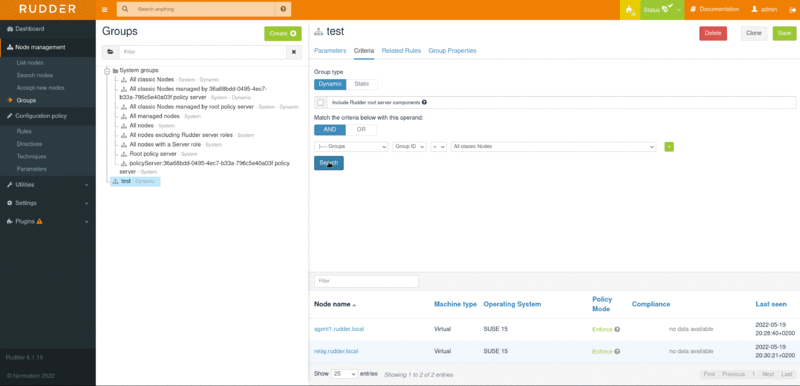This screenshot has width=800, height=386.
Task: Click the Plugins warning triangle icon
Action: pyautogui.click(x=40, y=222)
